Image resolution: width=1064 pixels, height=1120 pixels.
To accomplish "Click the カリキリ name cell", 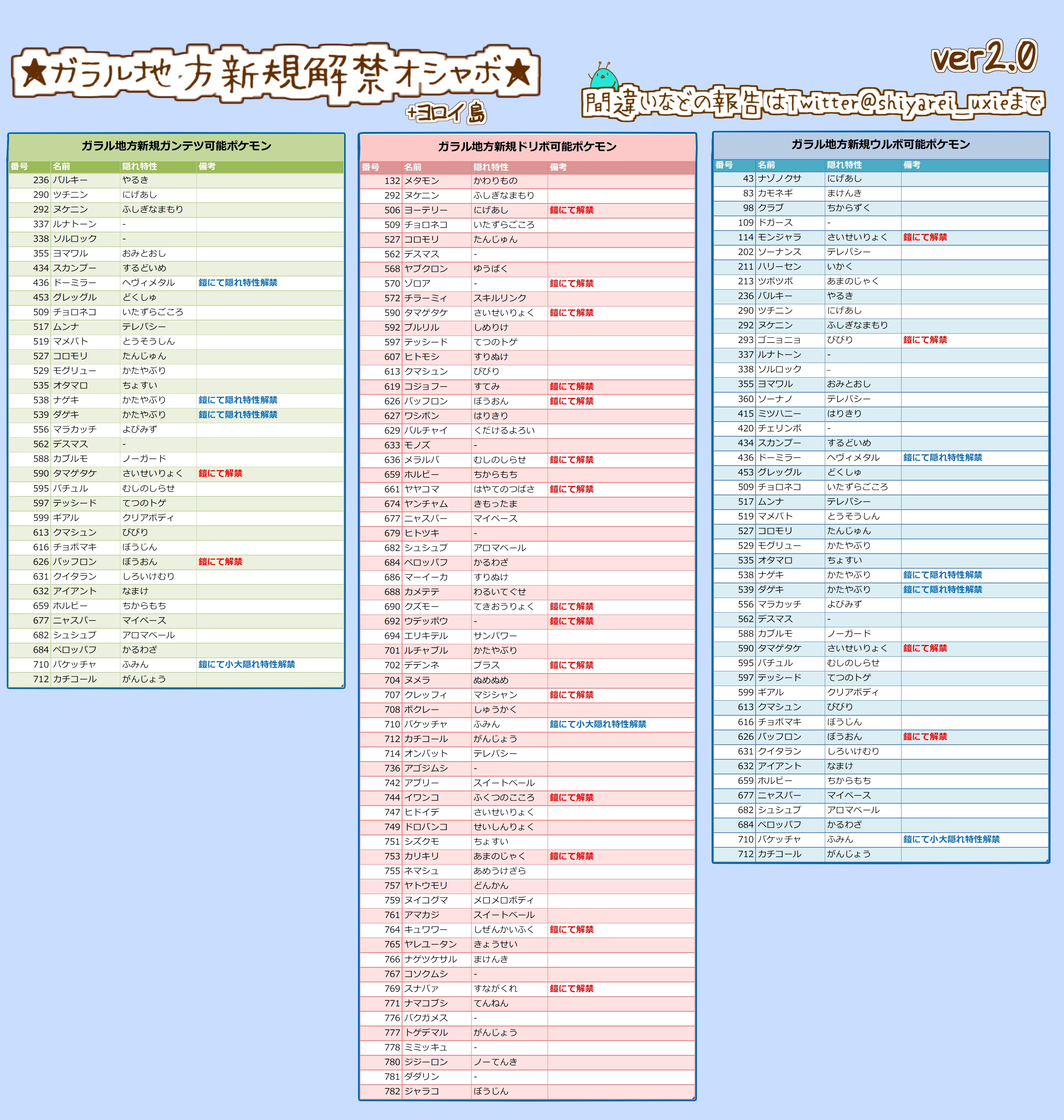I will pyautogui.click(x=421, y=856).
